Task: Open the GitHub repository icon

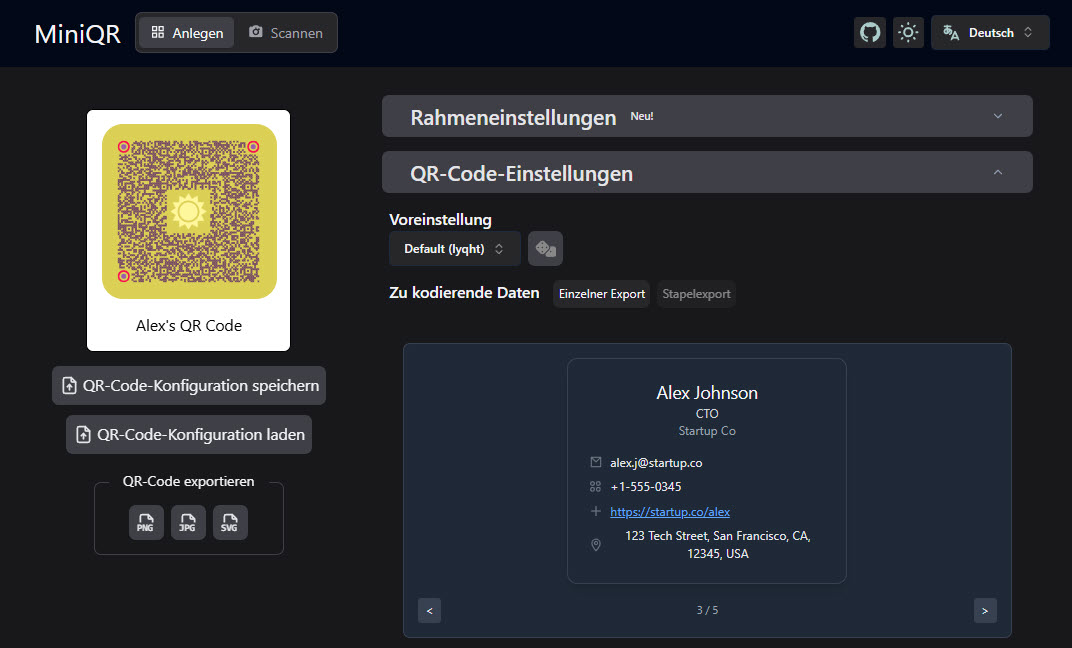Action: click(870, 32)
